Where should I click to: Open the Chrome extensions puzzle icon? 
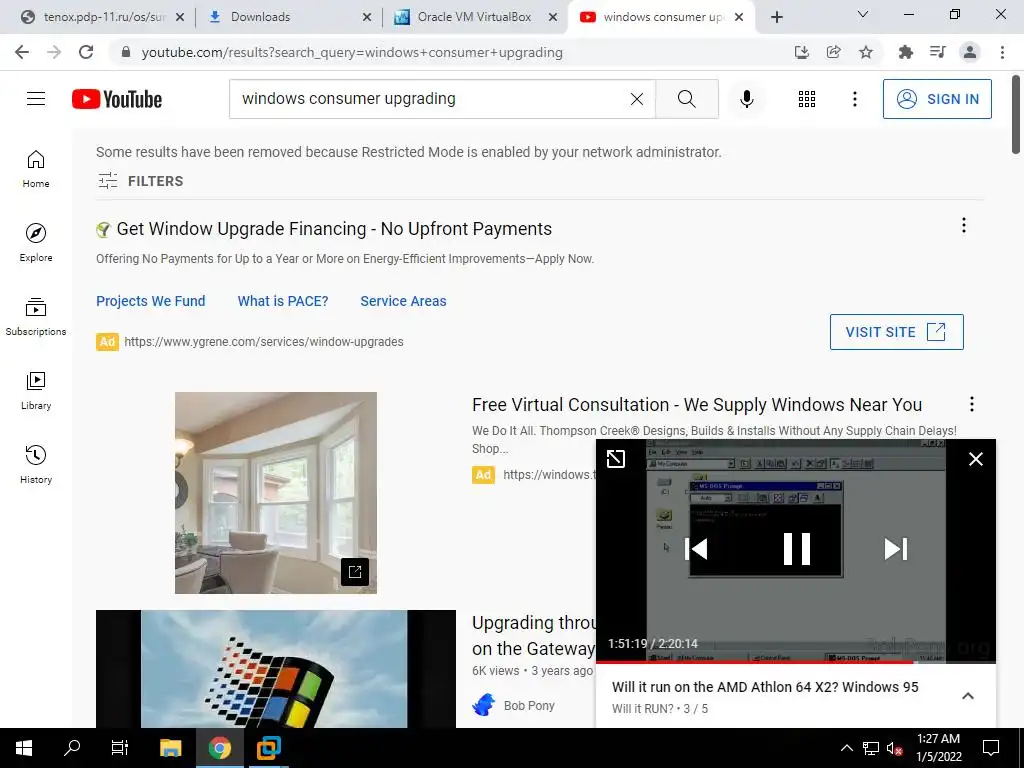click(x=905, y=52)
